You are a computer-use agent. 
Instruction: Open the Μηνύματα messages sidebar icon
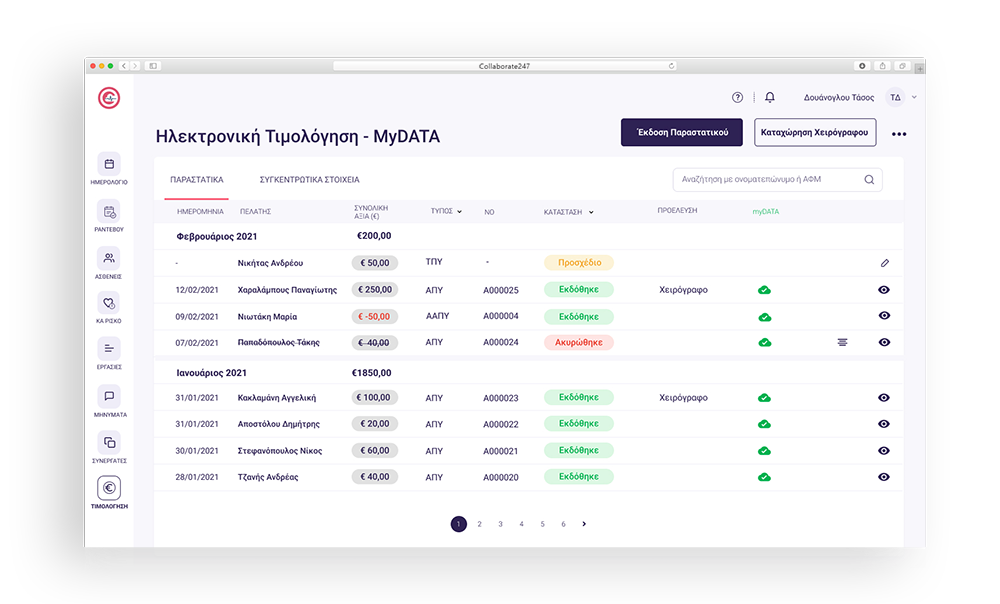[109, 396]
